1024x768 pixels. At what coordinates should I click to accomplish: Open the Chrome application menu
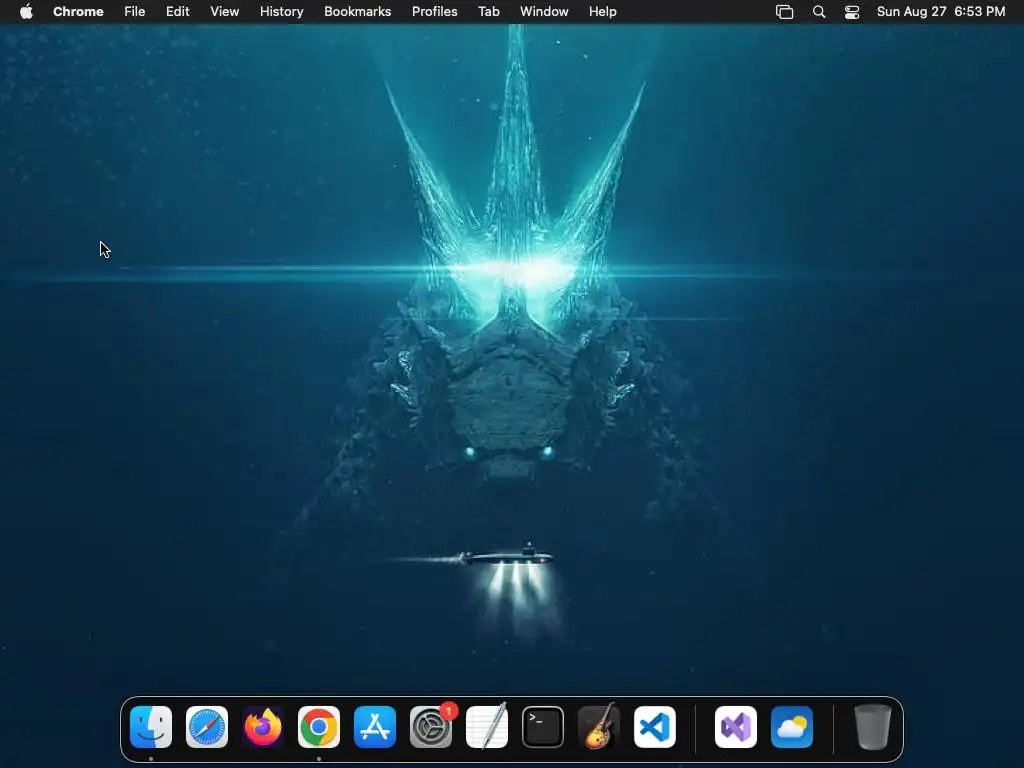click(78, 12)
